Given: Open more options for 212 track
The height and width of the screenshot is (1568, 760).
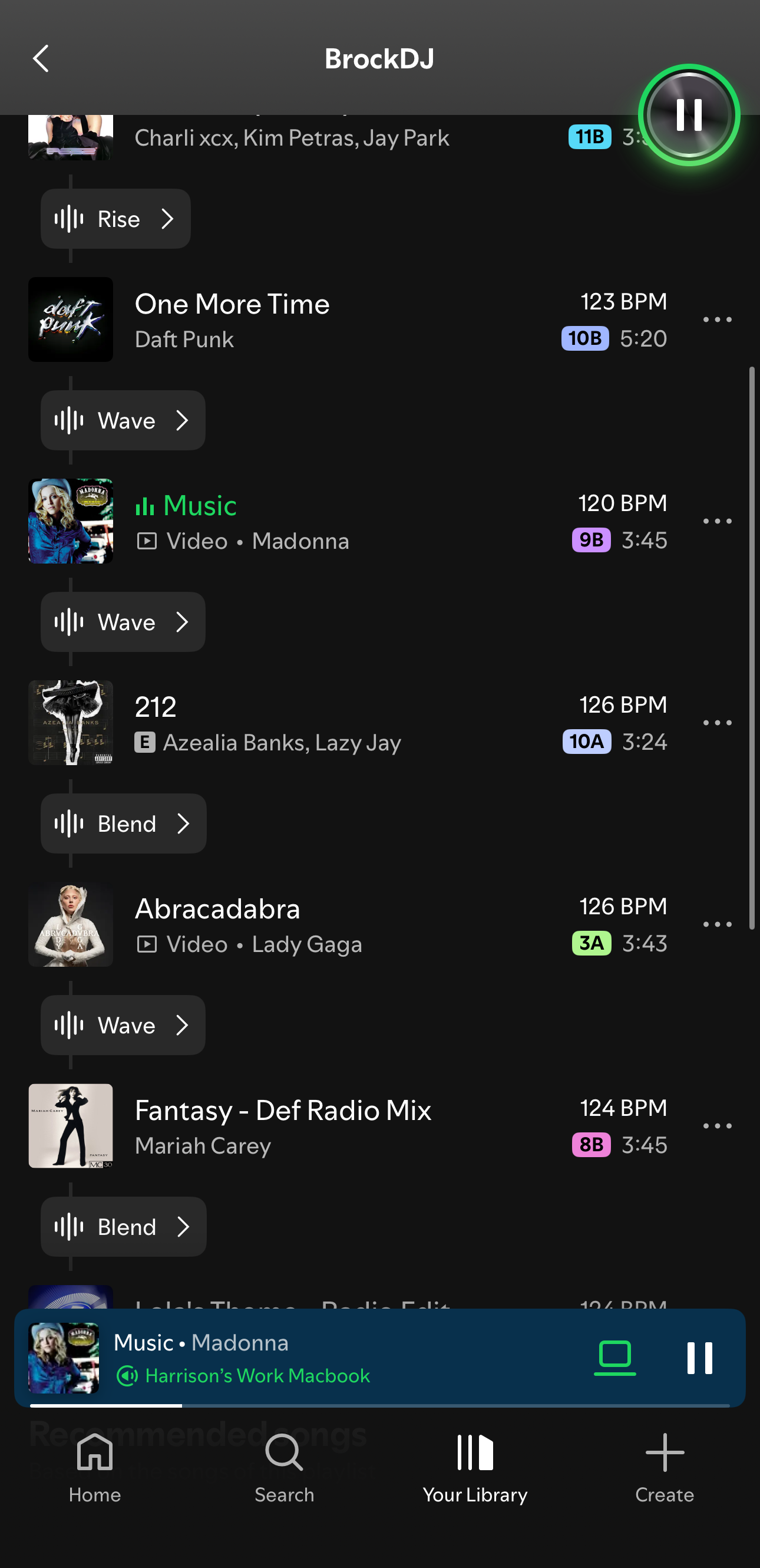Looking at the screenshot, I should 717,723.
